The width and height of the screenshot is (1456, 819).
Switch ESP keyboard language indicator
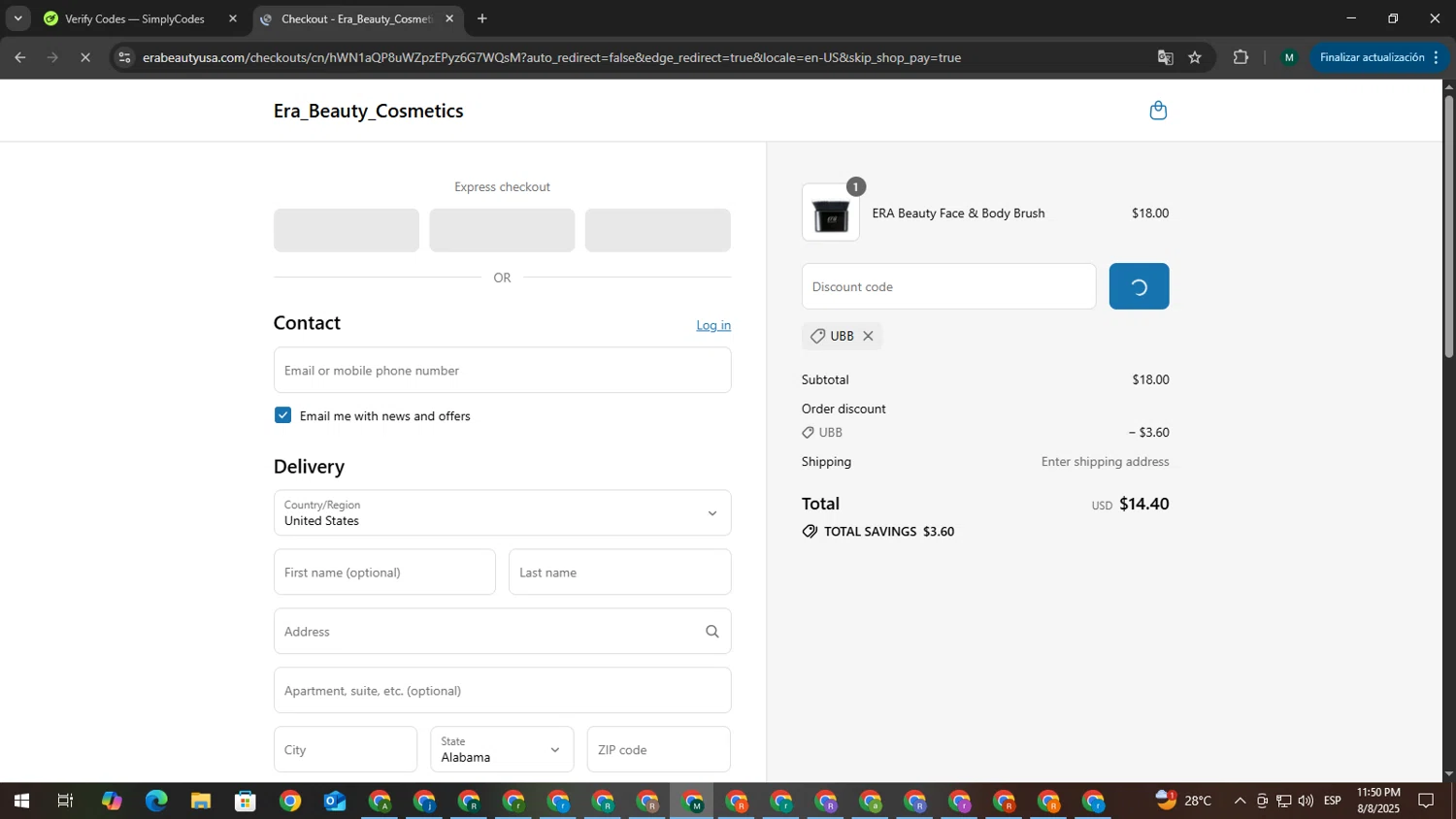point(1333,801)
